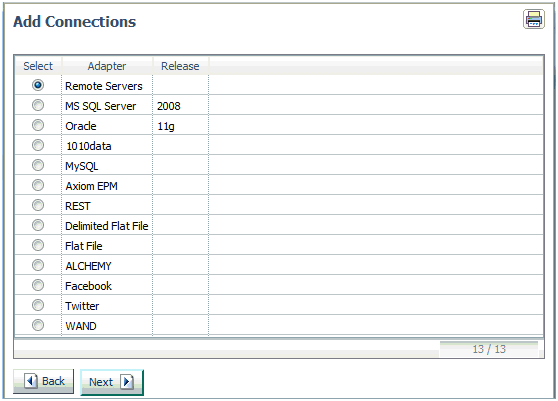Viewport: 558px width, 401px height.
Task: Select the Twitter radio button
Action: pyautogui.click(x=38, y=305)
